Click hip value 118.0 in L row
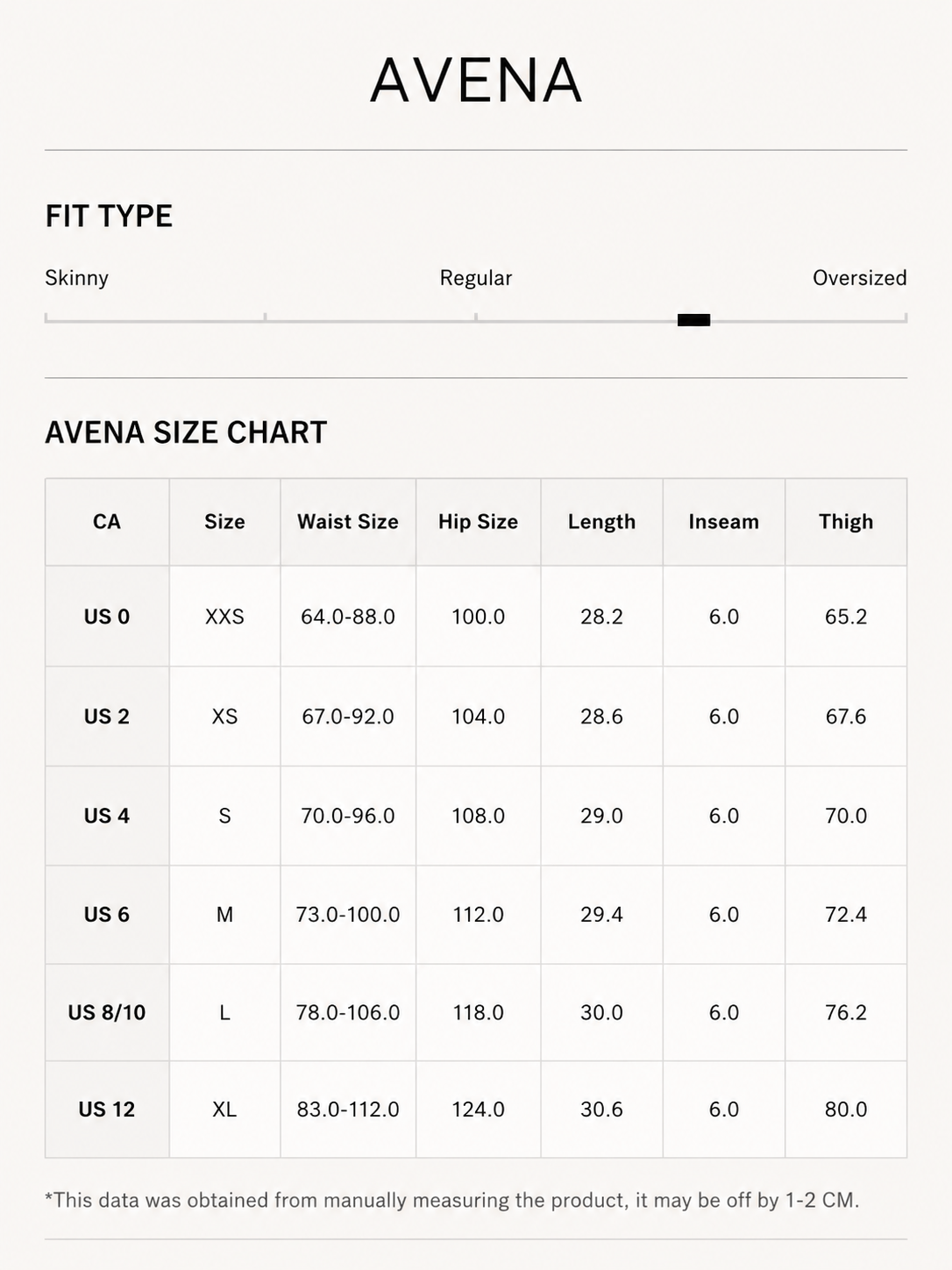This screenshot has width=952, height=1270. [x=479, y=1013]
